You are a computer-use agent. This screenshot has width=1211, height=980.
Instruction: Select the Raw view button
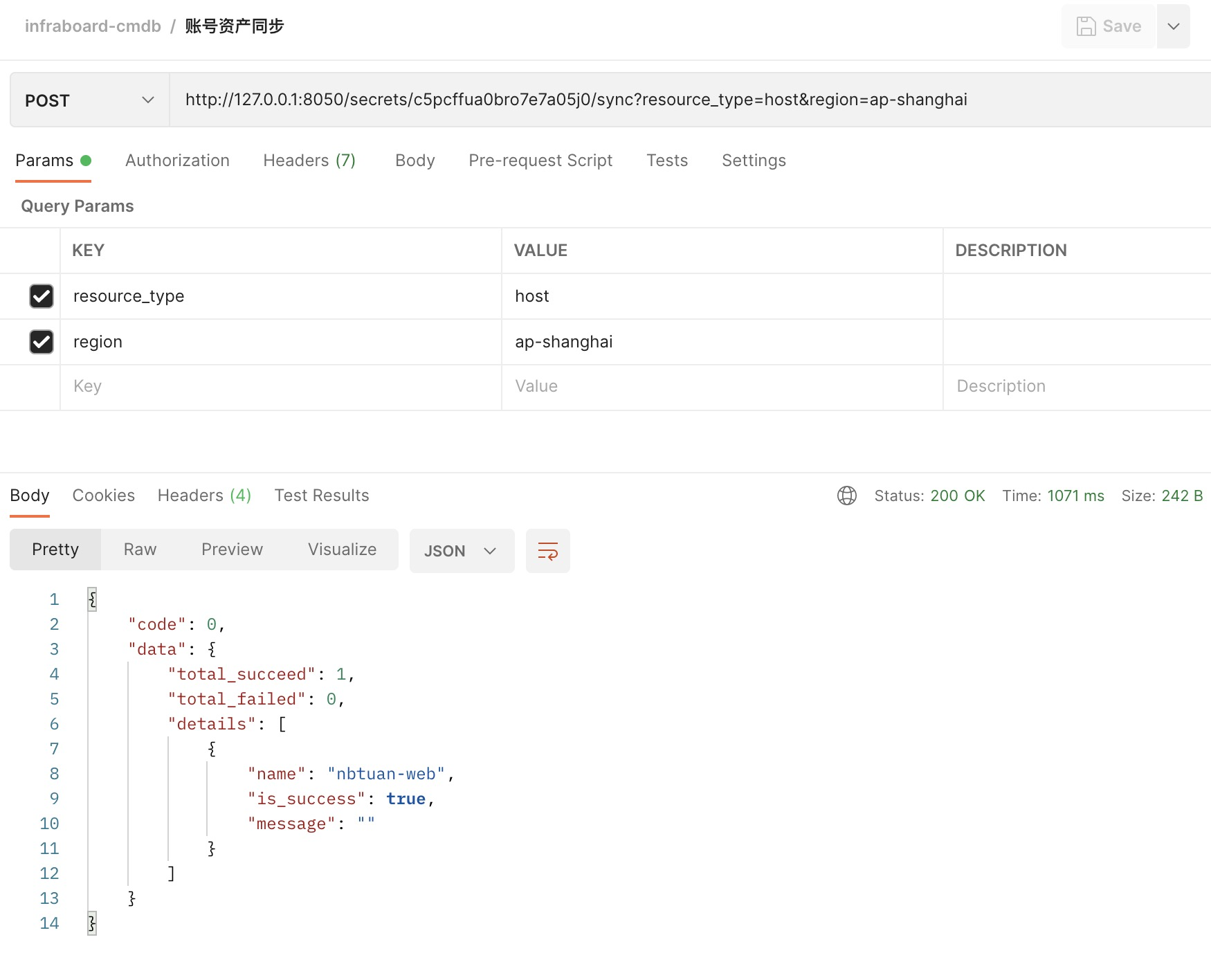(140, 550)
